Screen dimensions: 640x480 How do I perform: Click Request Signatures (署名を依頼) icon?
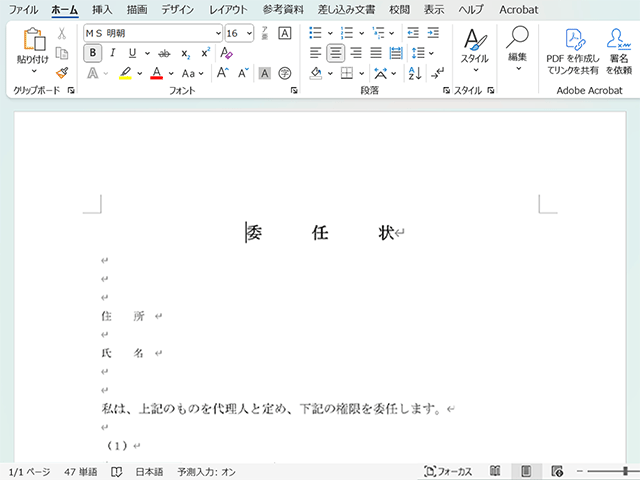click(x=619, y=51)
